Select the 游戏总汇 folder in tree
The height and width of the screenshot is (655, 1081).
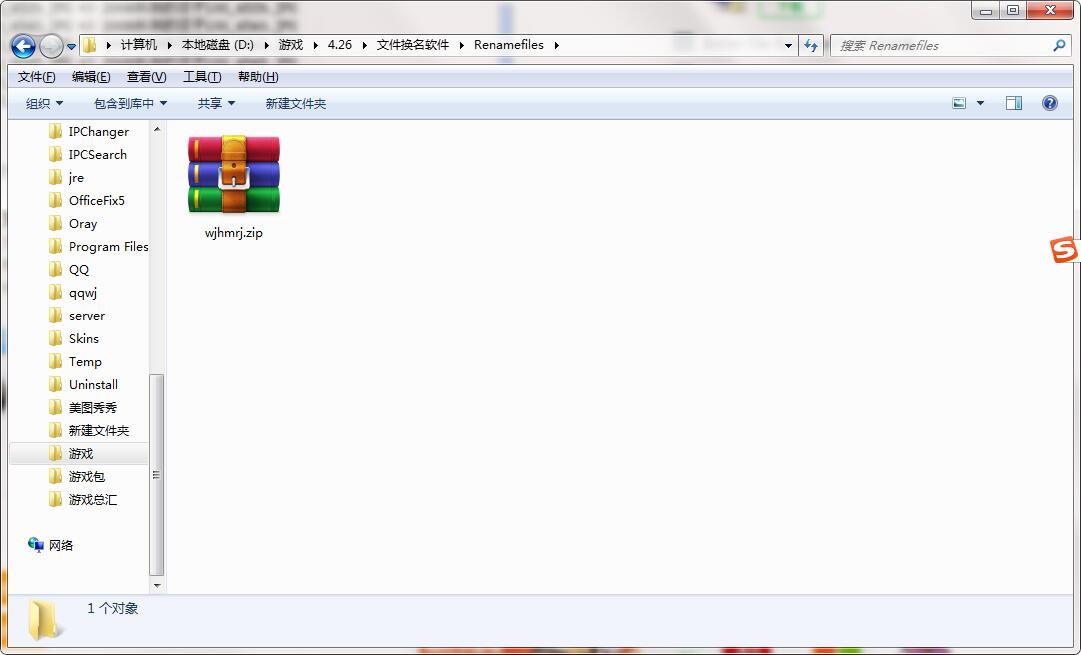(92, 499)
